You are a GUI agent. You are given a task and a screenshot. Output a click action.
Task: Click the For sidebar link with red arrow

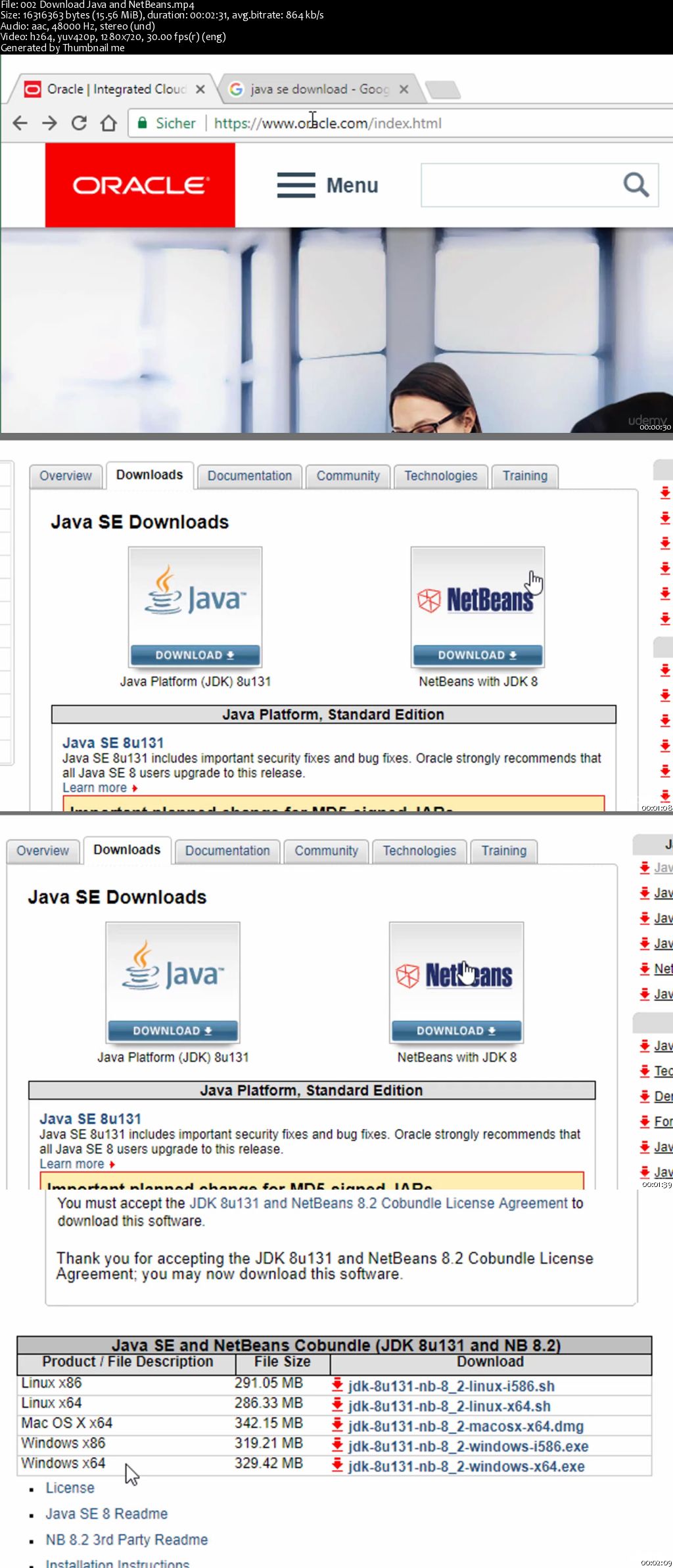pos(663,1122)
